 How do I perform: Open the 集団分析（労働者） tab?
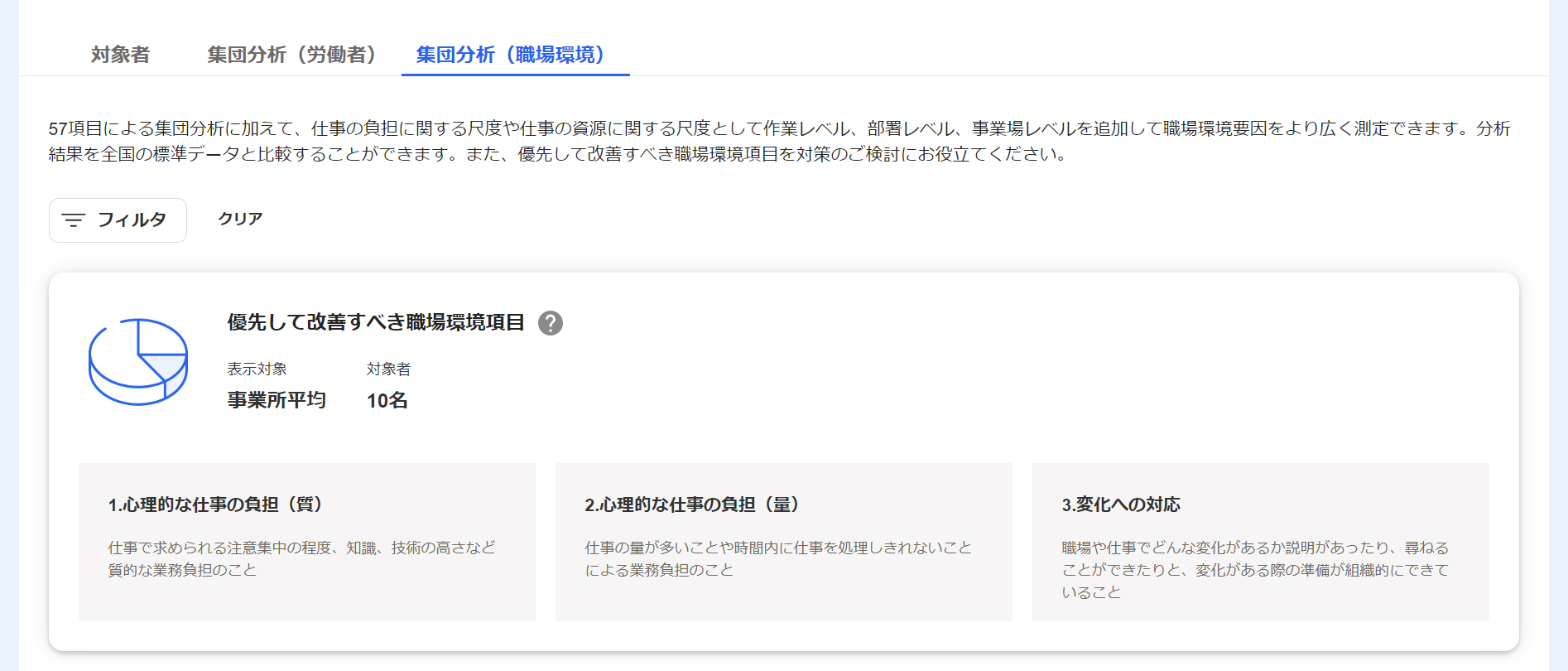tap(291, 55)
